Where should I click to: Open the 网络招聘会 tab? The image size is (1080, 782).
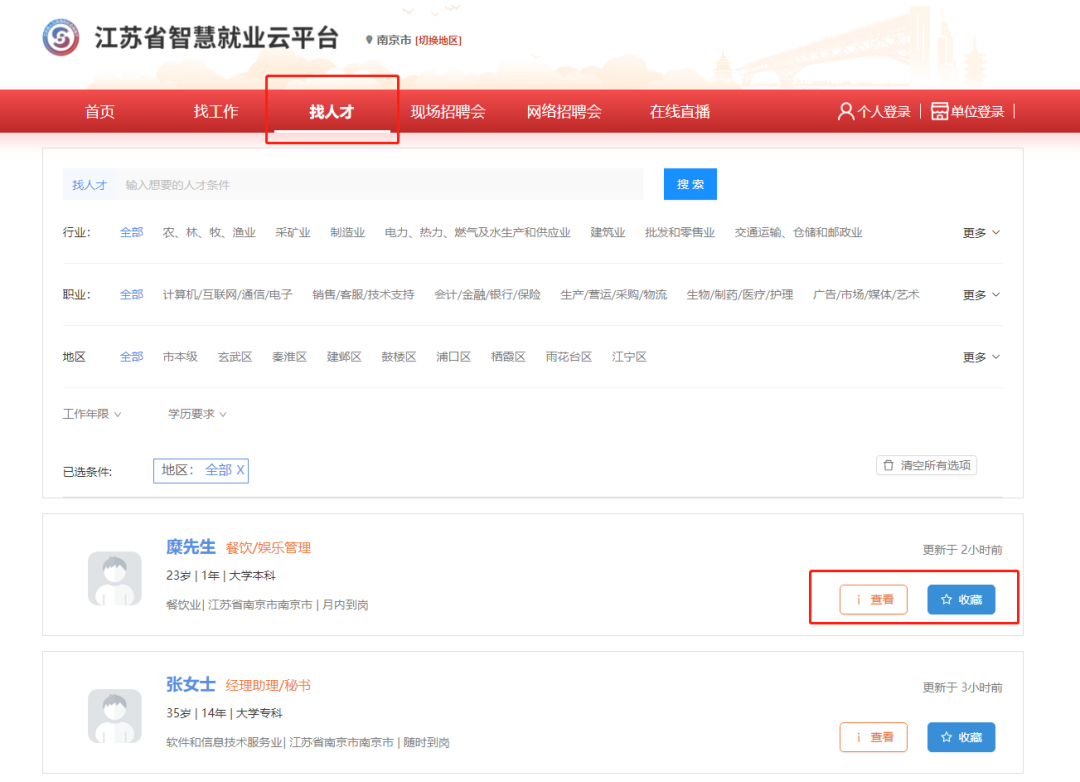point(564,112)
